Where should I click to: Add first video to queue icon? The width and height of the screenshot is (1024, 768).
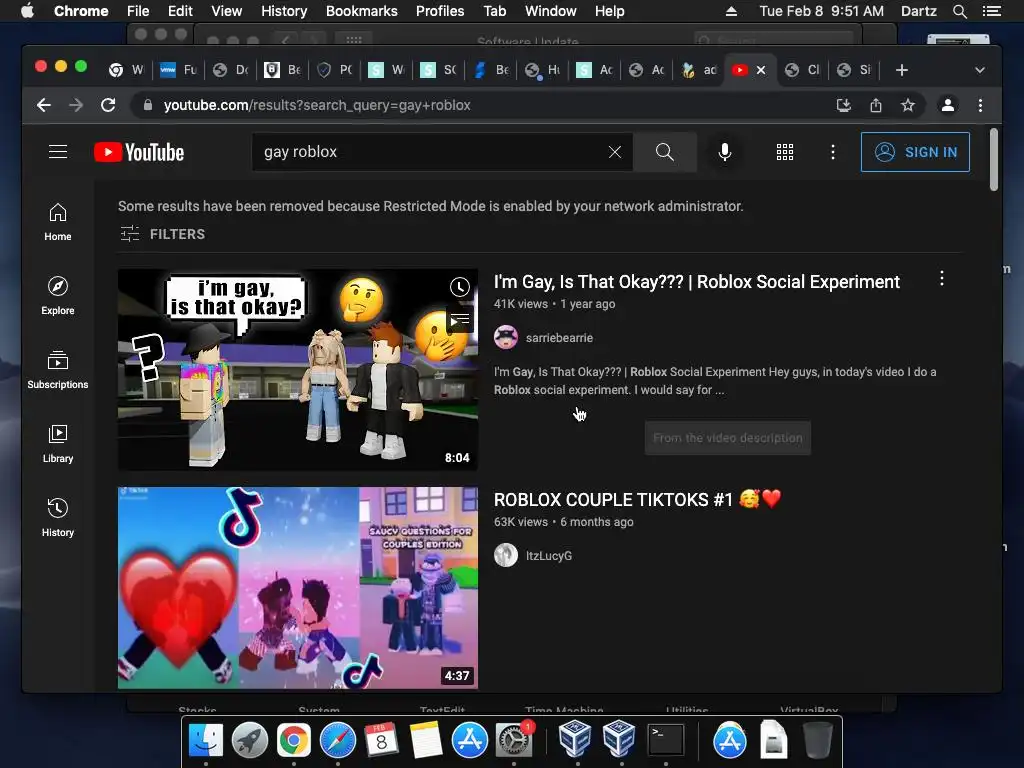pos(460,321)
